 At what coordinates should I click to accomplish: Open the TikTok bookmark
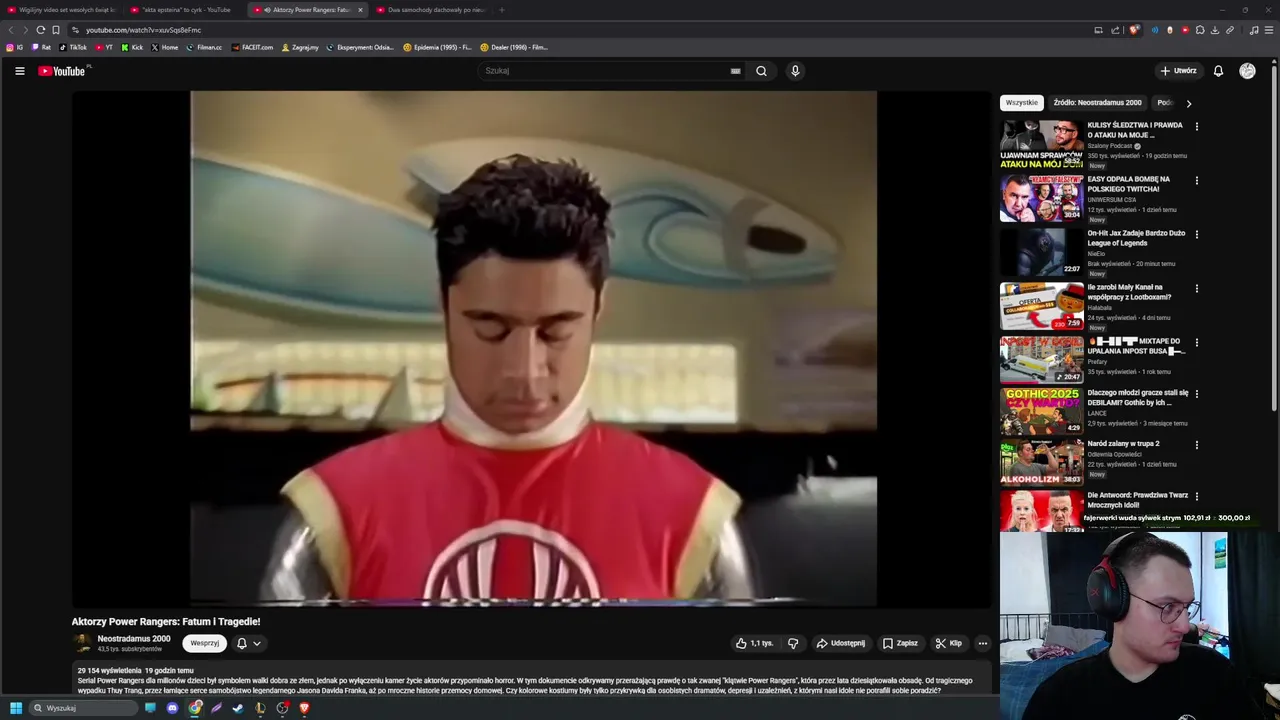point(73,47)
